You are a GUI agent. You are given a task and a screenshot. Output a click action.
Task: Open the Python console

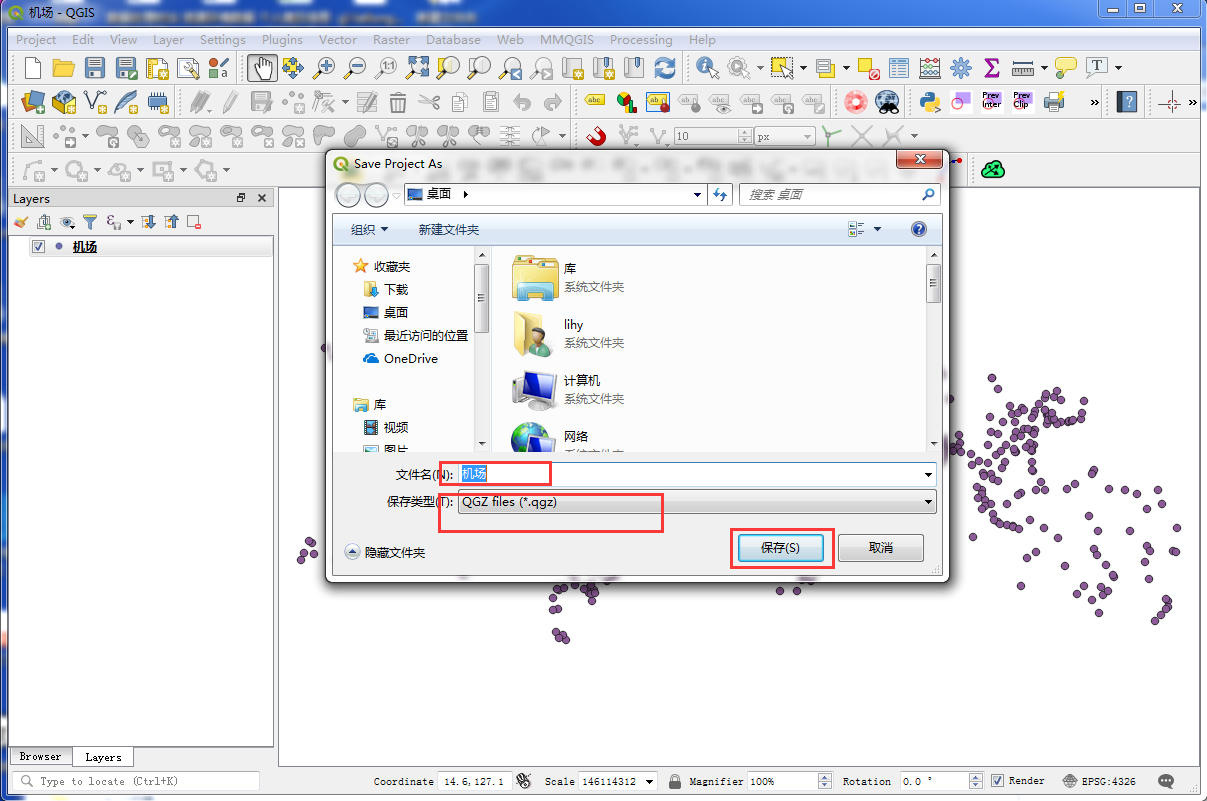coord(930,101)
